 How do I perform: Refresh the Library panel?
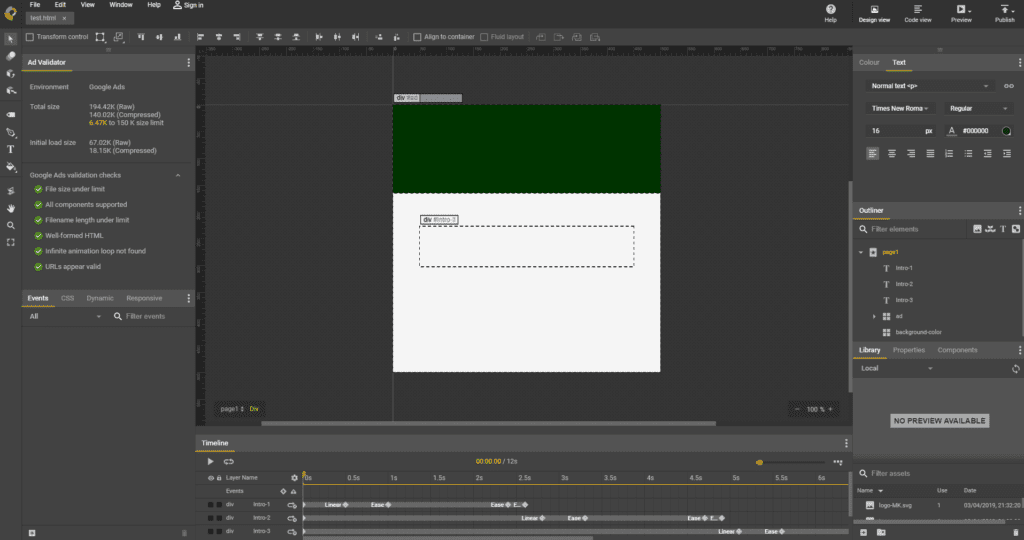click(1016, 369)
